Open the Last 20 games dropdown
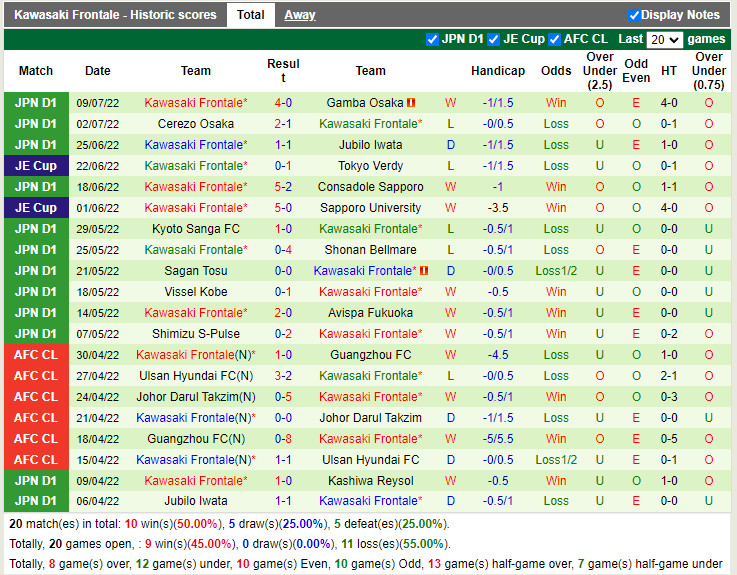The width and height of the screenshot is (737, 575). pyautogui.click(x=664, y=40)
